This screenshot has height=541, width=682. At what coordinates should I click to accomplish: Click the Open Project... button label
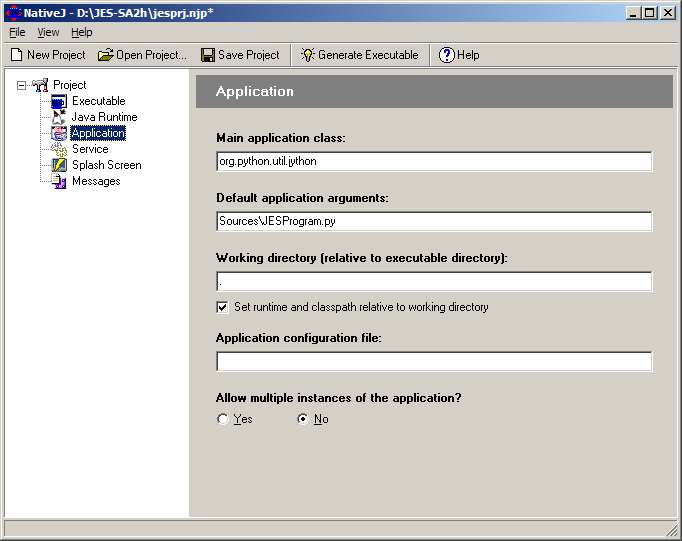pos(151,55)
